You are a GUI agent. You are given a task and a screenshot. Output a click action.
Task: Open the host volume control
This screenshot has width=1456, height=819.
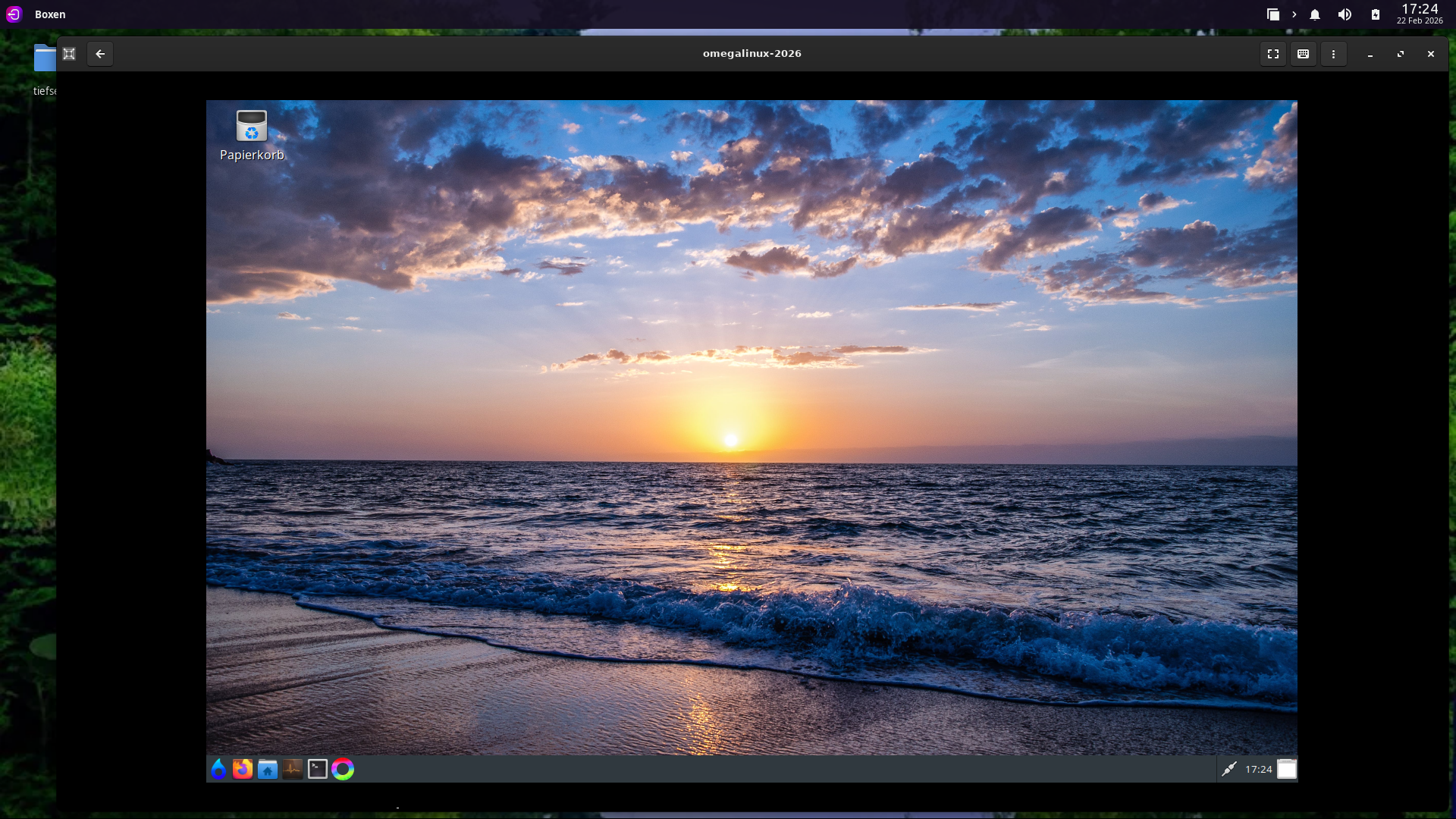click(1345, 14)
